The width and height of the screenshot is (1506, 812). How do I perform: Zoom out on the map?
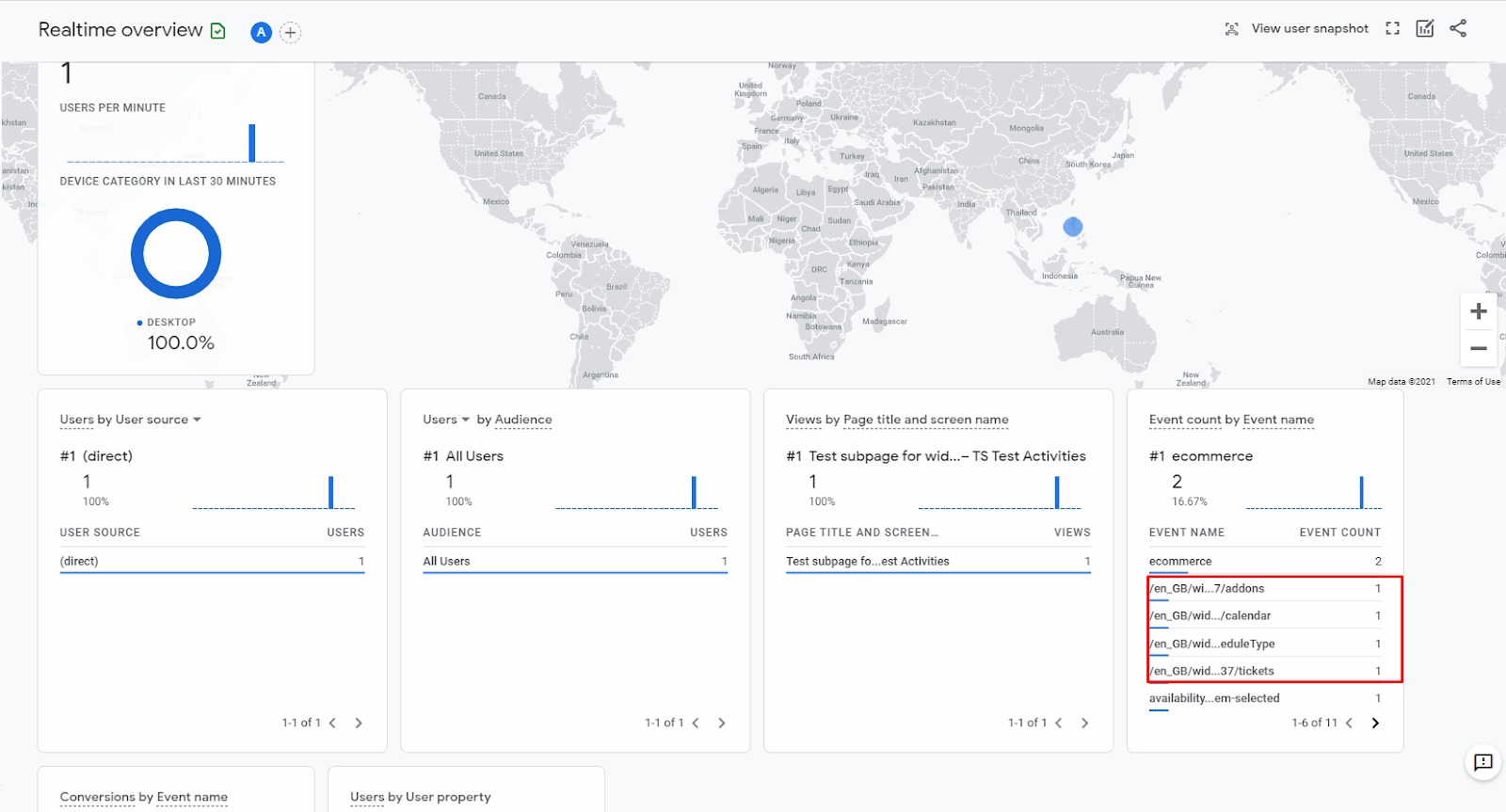point(1479,348)
